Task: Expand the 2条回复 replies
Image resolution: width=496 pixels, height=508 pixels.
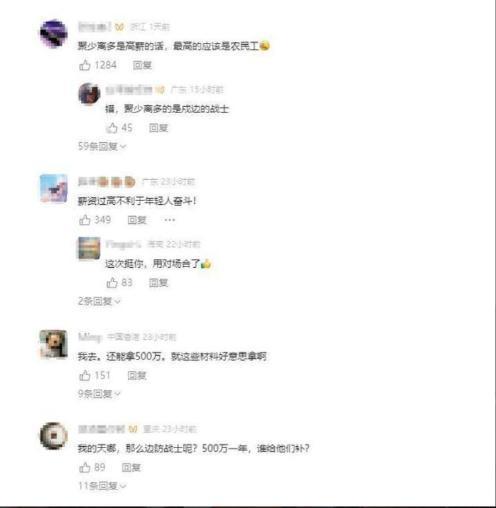Action: pos(99,301)
